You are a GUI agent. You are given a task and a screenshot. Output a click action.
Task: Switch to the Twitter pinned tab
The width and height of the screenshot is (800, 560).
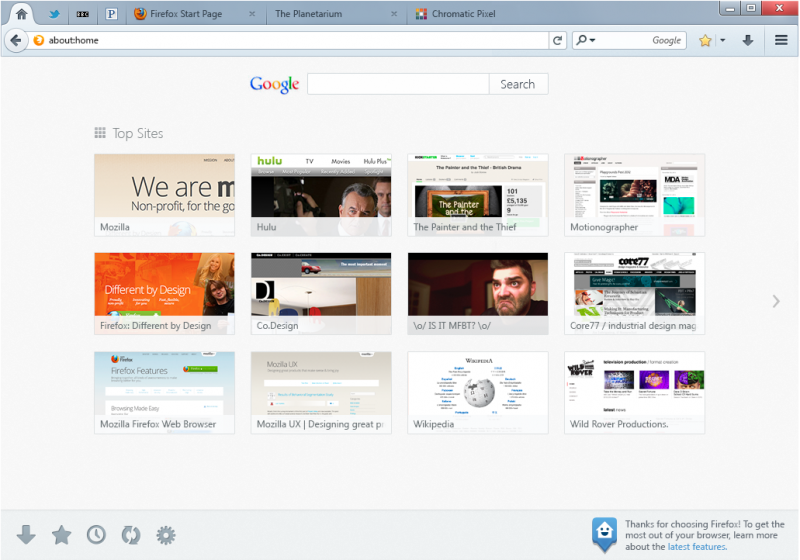pyautogui.click(x=54, y=14)
